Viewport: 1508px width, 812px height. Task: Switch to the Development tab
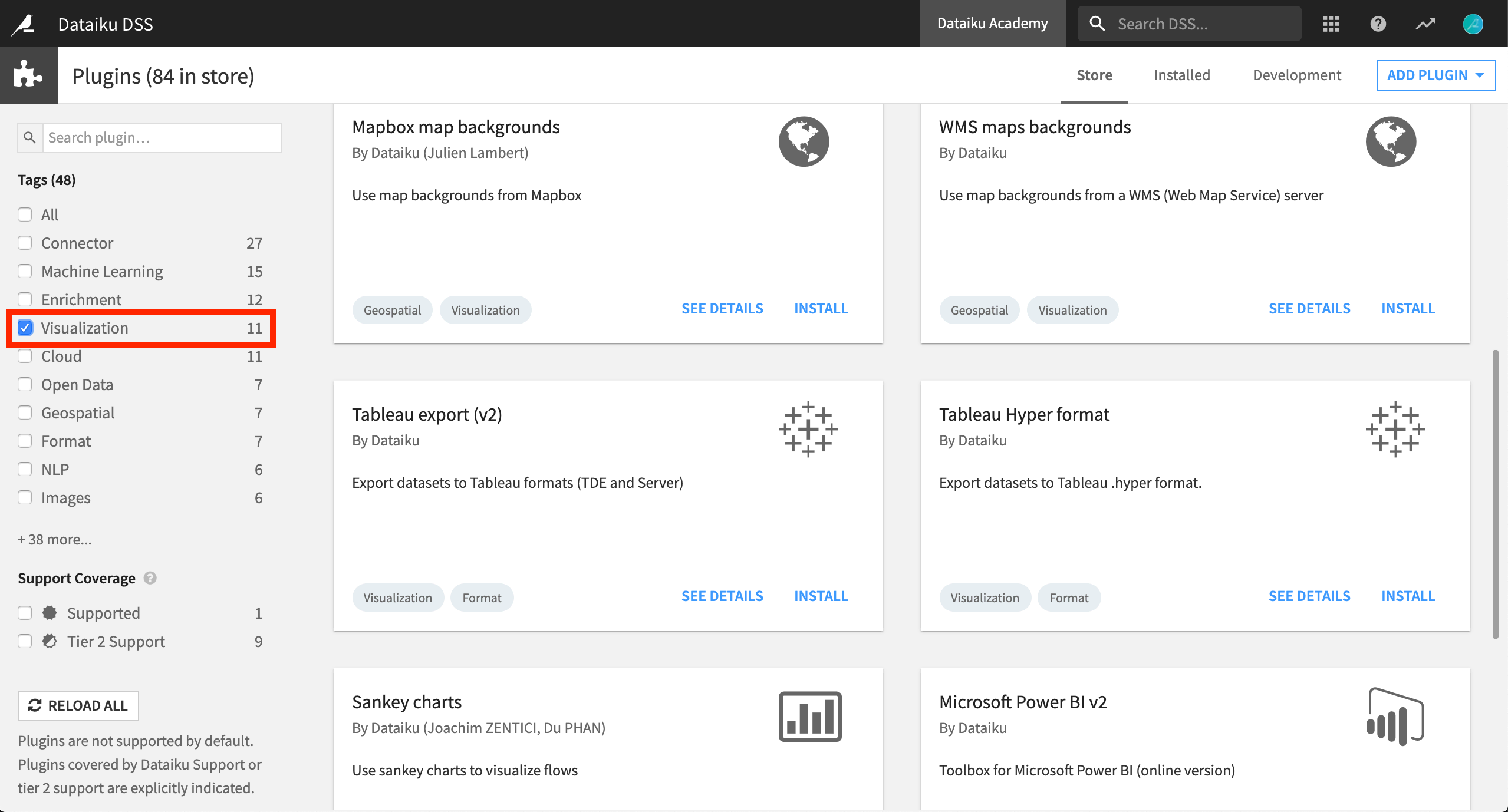click(1297, 75)
